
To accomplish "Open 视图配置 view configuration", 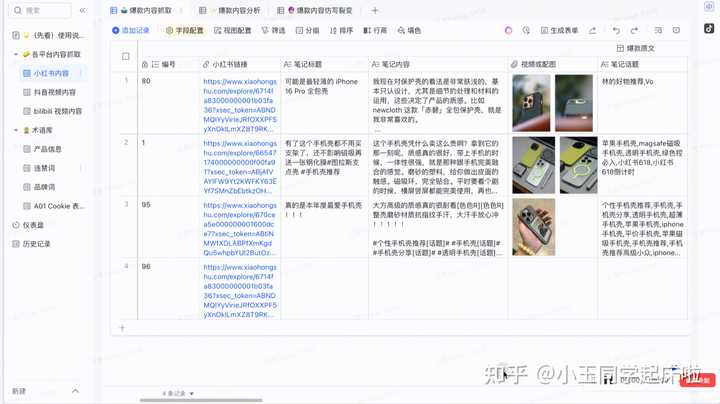I will pyautogui.click(x=233, y=30).
